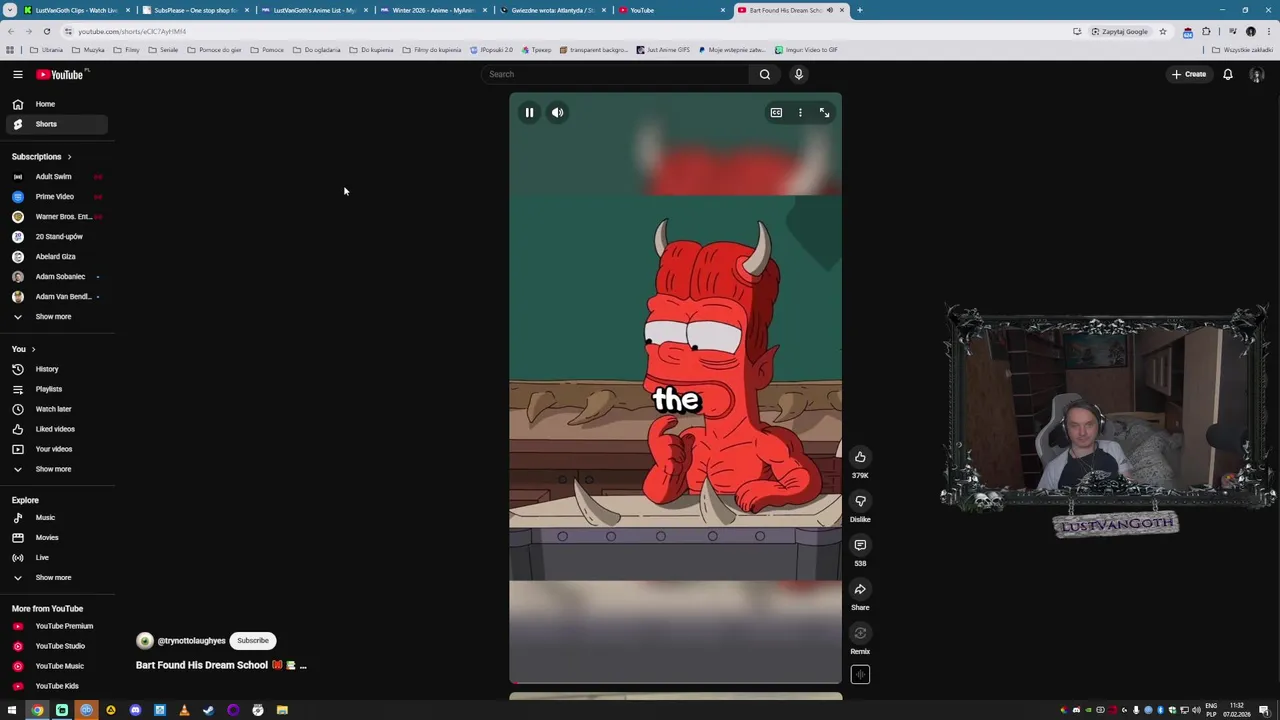Subscribe to @trynottolaughyes
Image resolution: width=1280 pixels, height=720 pixels.
pos(253,641)
